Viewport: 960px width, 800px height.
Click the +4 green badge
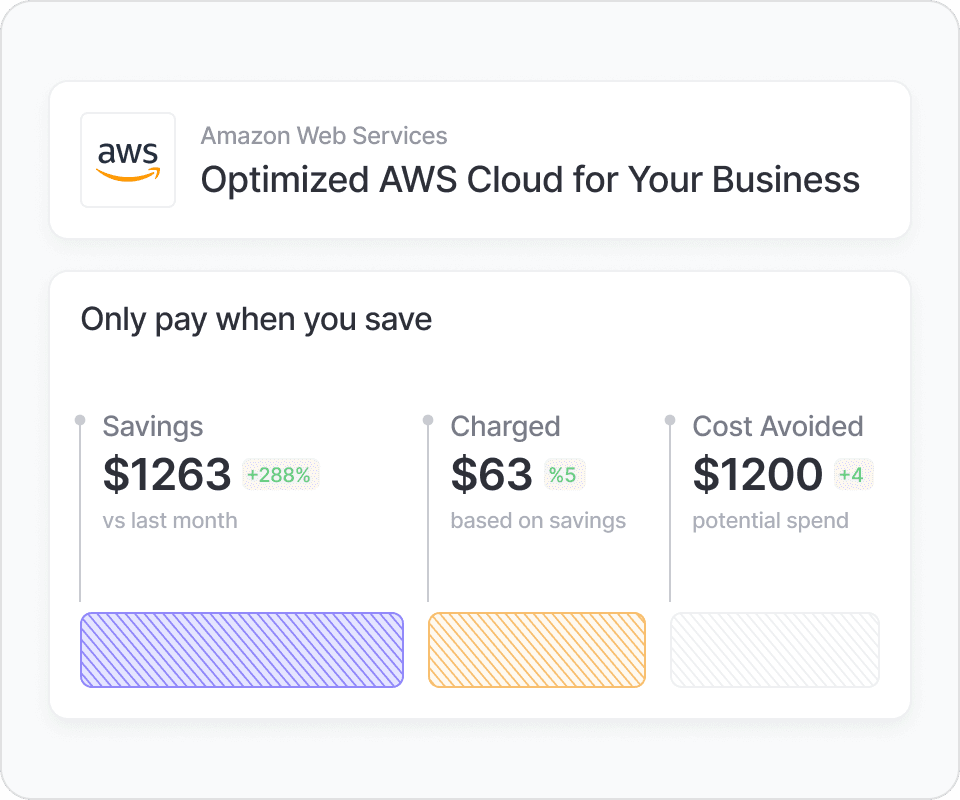[x=851, y=475]
